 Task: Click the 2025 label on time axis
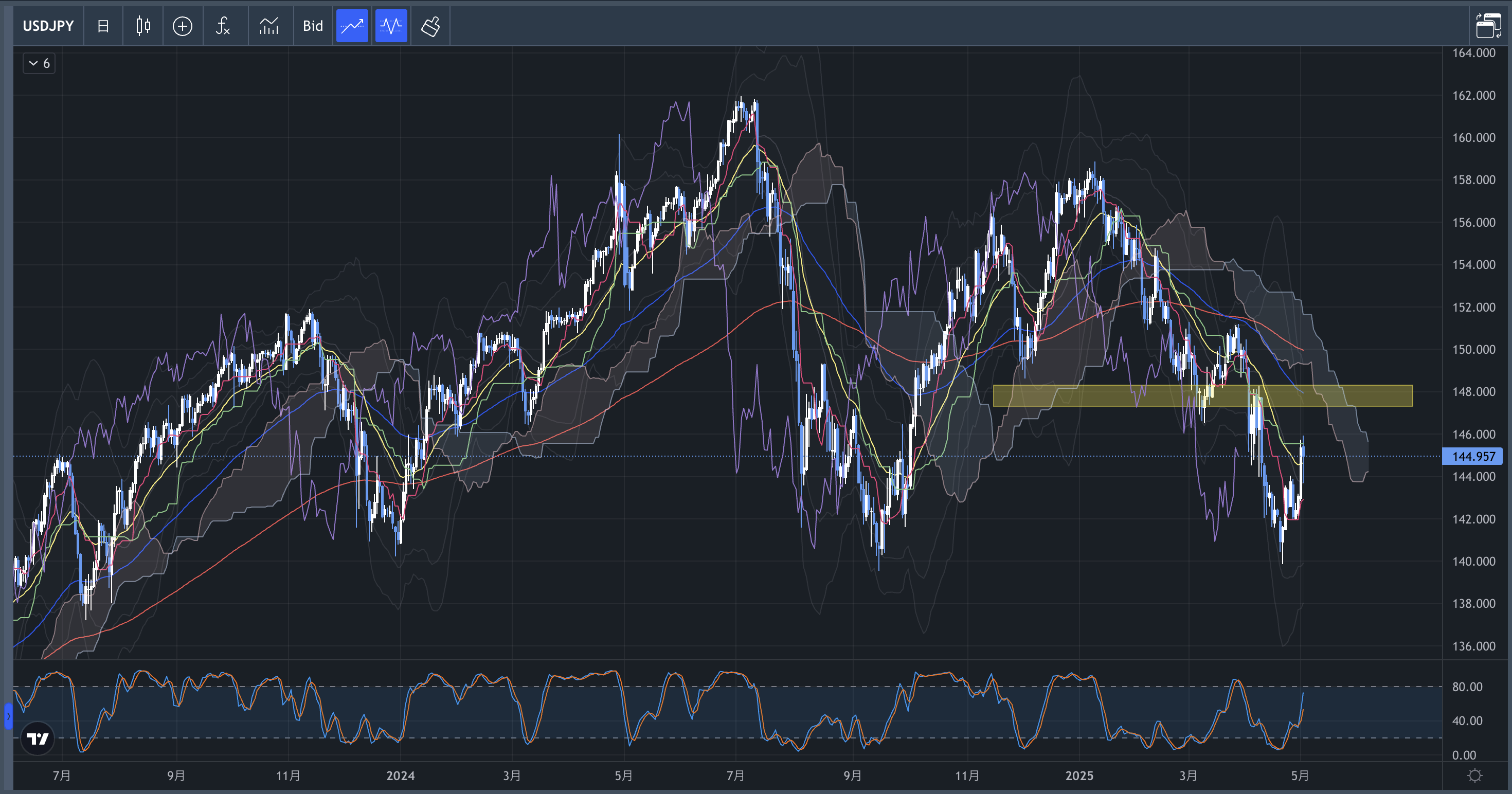tap(1079, 776)
